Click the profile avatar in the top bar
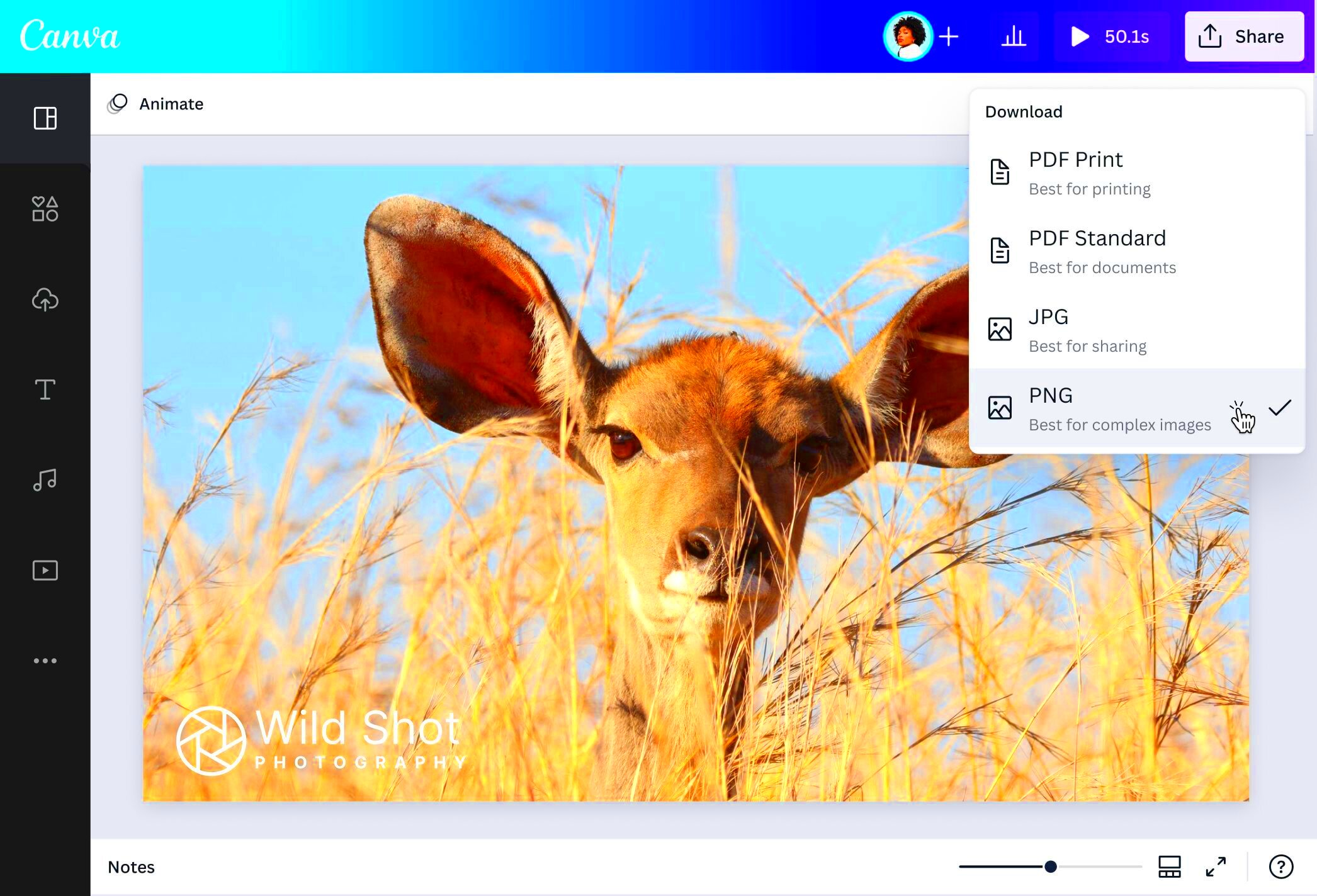 pos(907,36)
